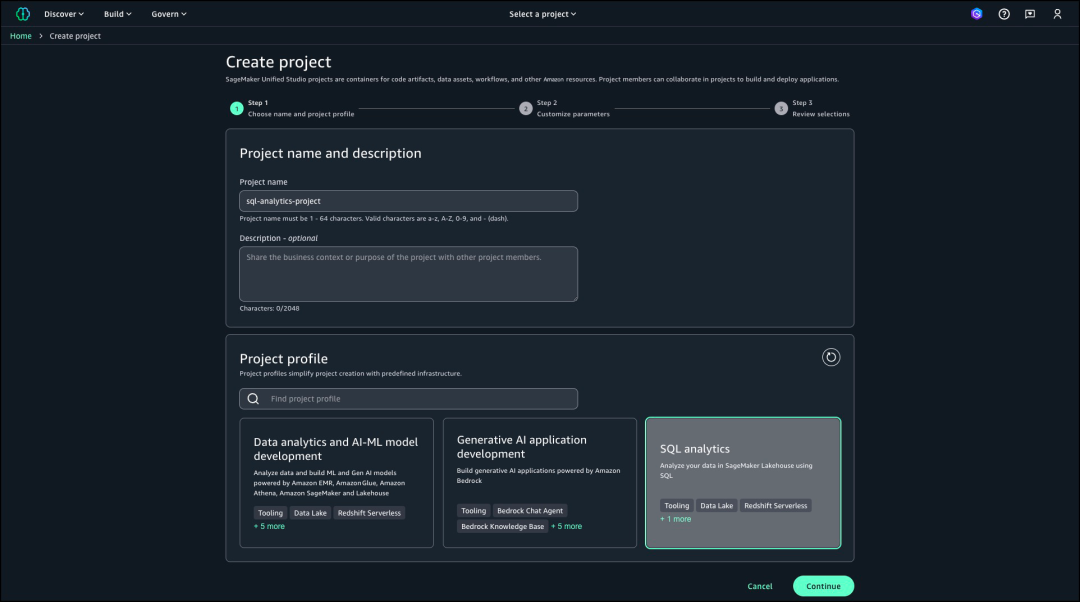The width and height of the screenshot is (1080, 602).
Task: Click the Bedrock Chat Agent tag
Action: point(530,511)
